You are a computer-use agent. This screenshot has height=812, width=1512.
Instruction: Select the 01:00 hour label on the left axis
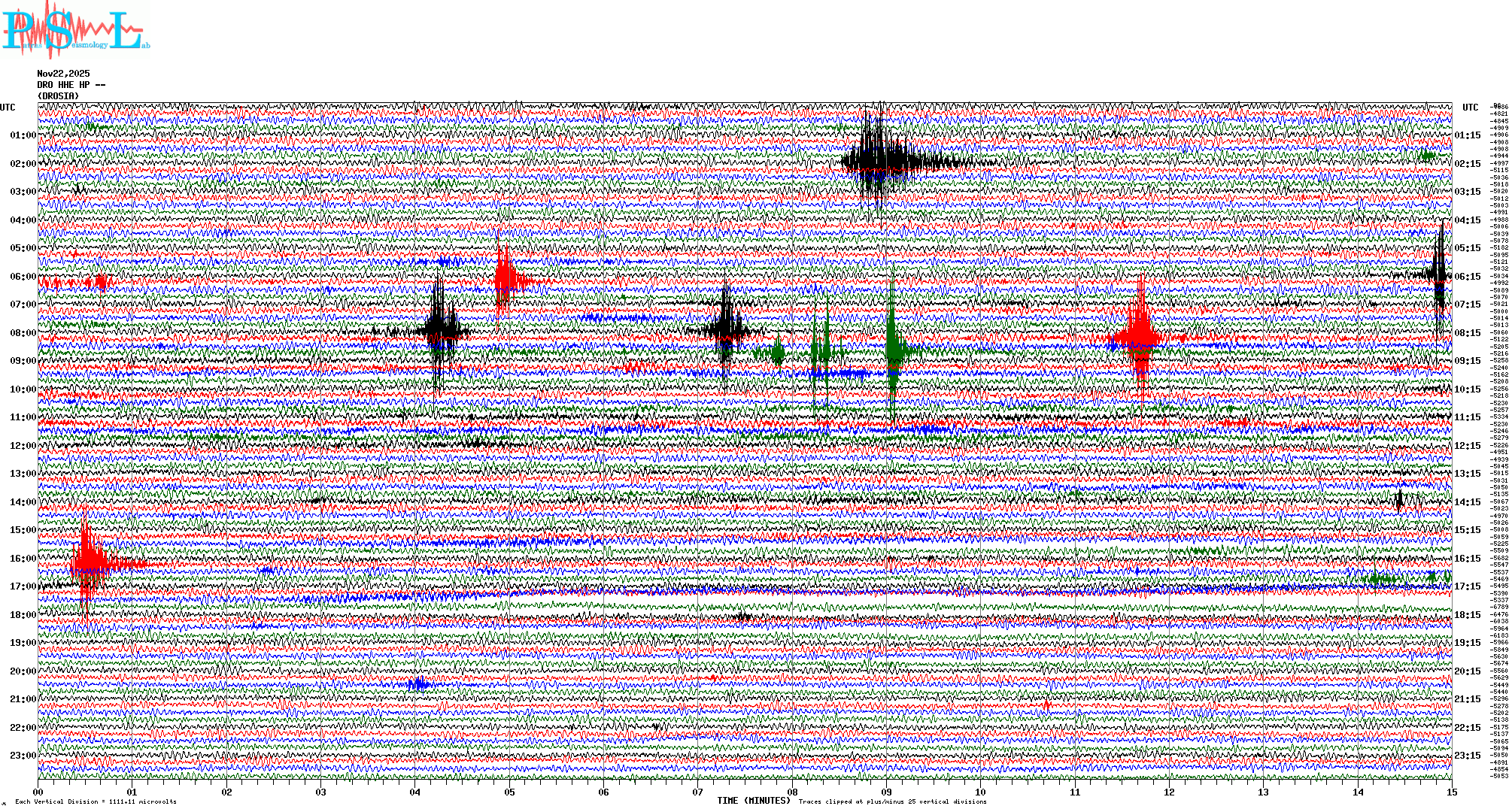pos(23,135)
